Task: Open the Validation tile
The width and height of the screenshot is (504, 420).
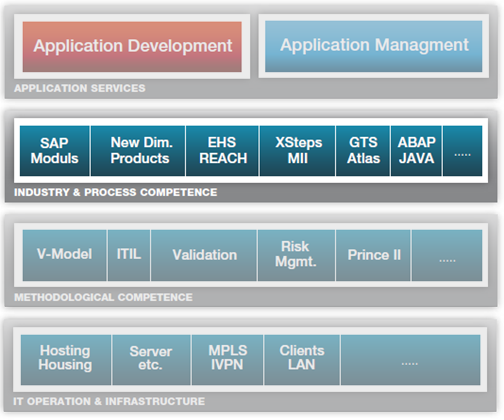Action: pyautogui.click(x=204, y=255)
